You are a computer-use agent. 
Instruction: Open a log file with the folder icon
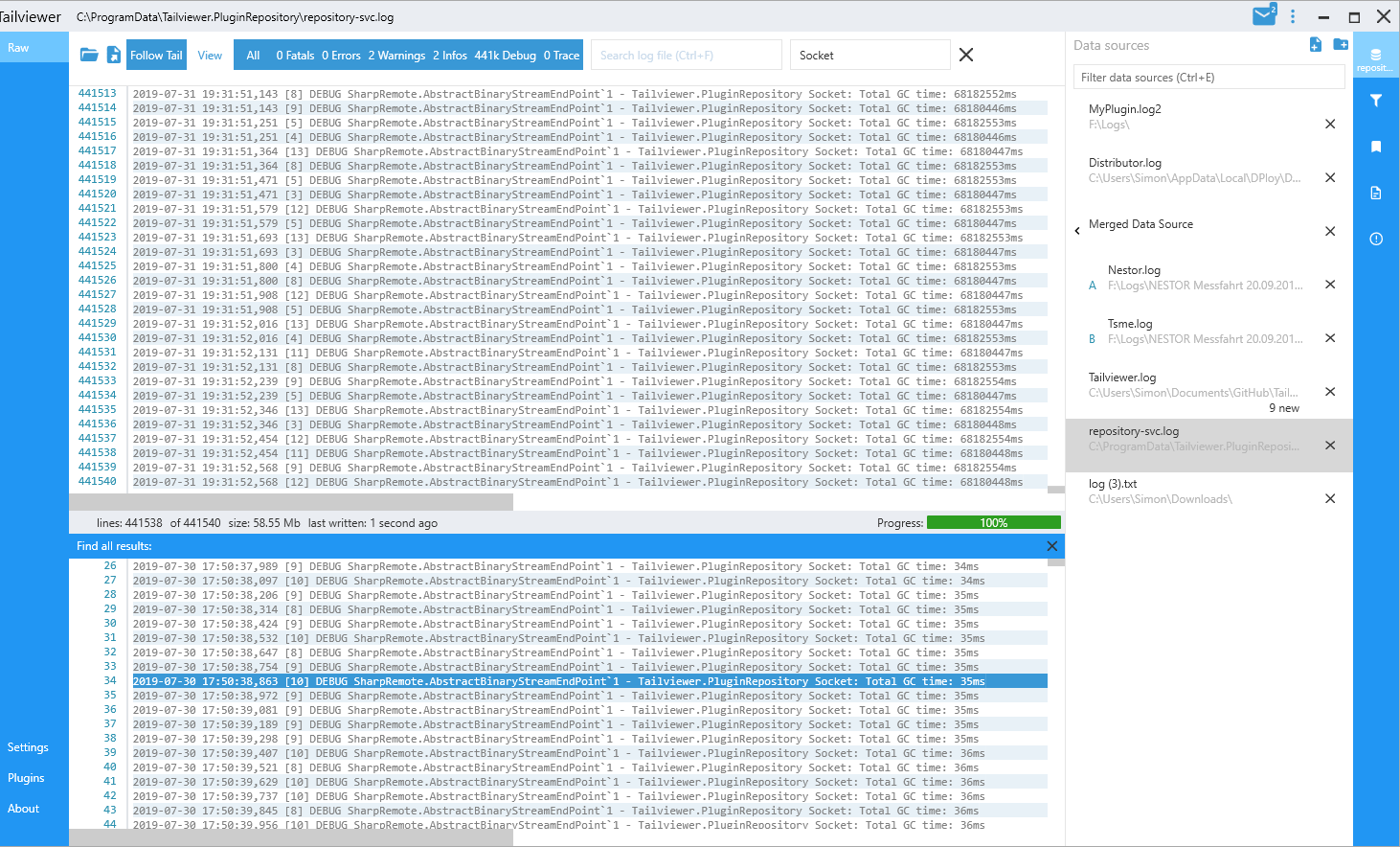(88, 55)
